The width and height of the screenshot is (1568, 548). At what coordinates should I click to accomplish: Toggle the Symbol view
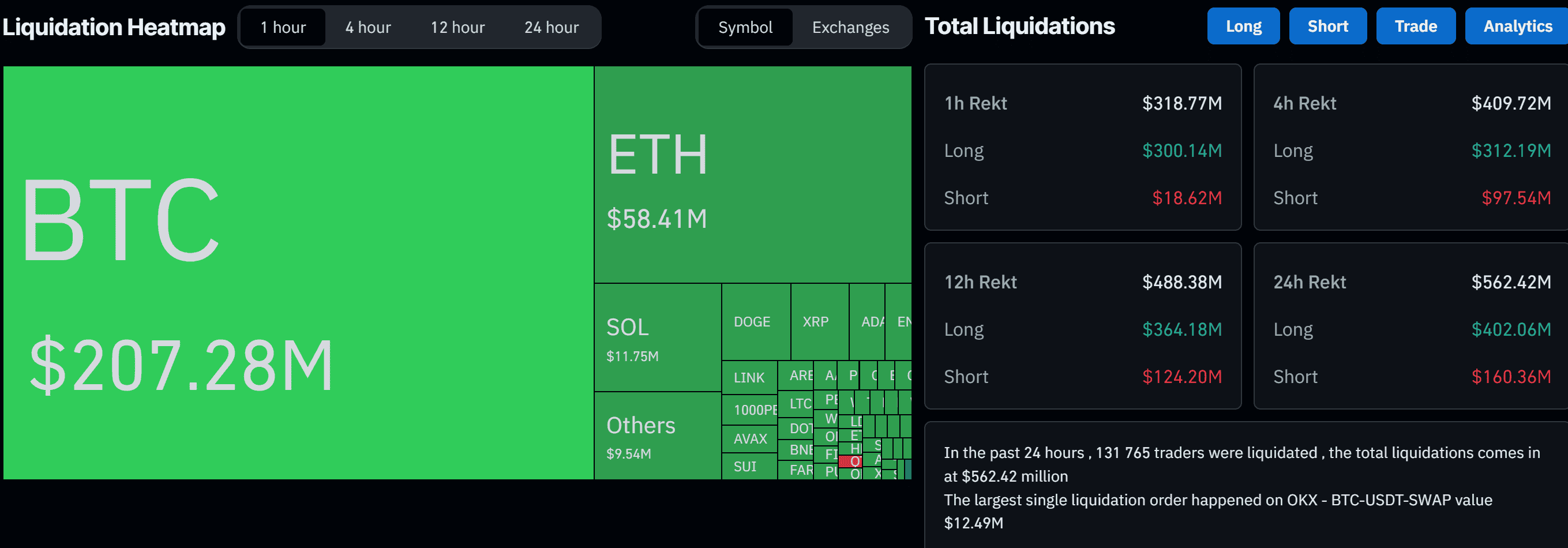(x=745, y=28)
